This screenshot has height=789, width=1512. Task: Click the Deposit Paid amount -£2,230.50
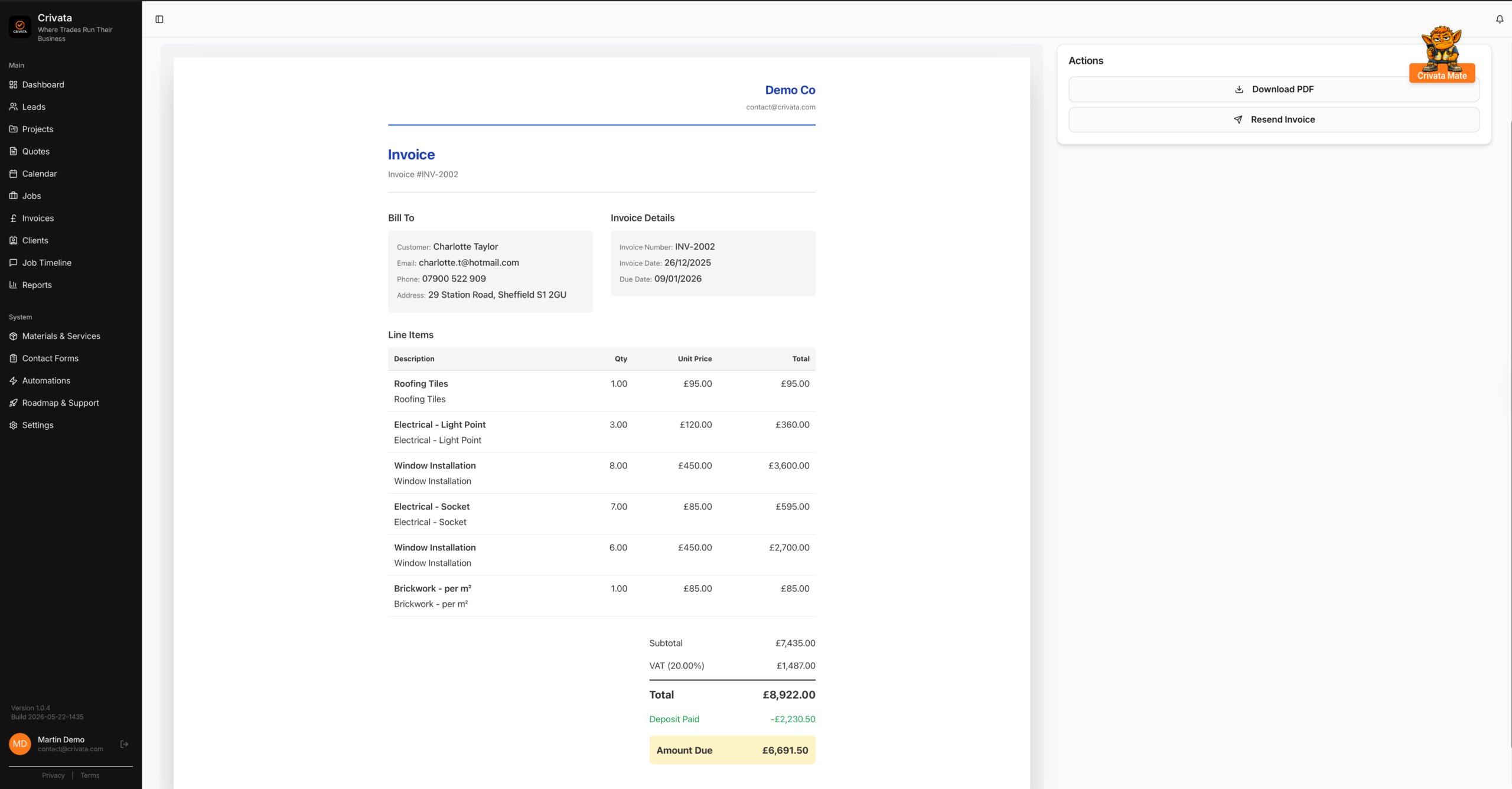click(x=793, y=719)
